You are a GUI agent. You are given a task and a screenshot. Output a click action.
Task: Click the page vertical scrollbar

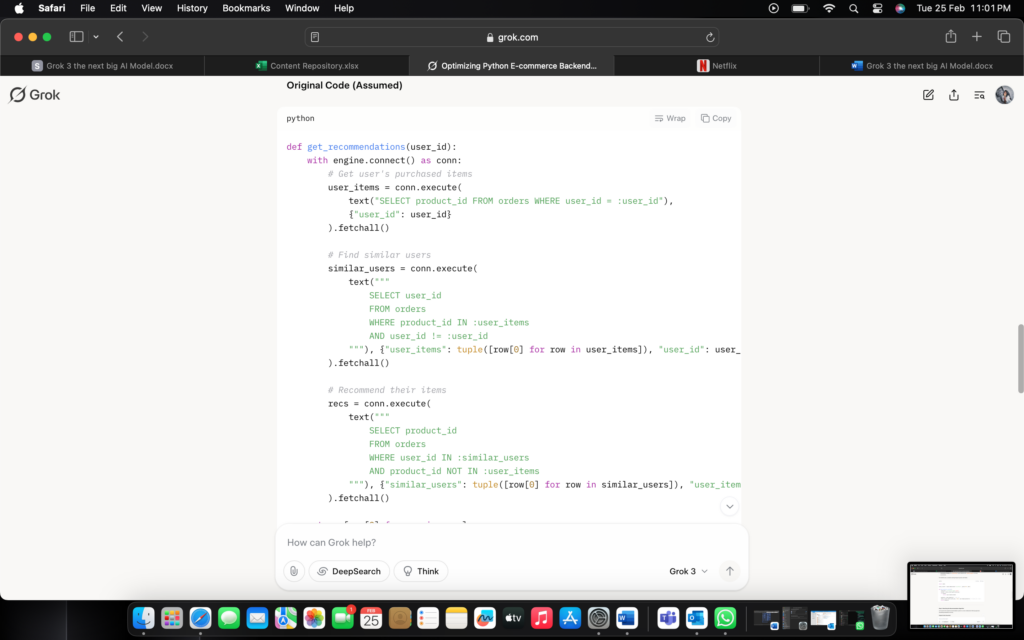tap(1019, 358)
